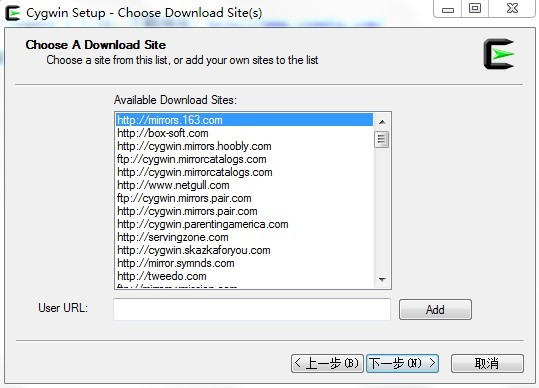Select http://cygwin.skazkaforyou.com mirror

(244, 250)
